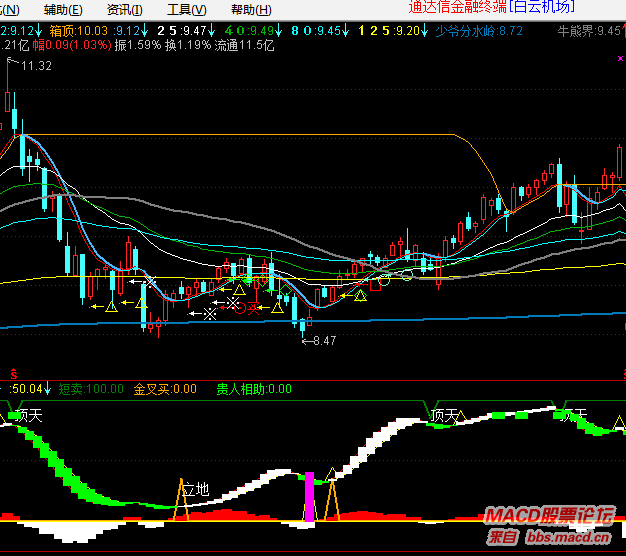Click the 短卖:100.00 indicator label
The width and height of the screenshot is (626, 556).
pyautogui.click(x=91, y=389)
